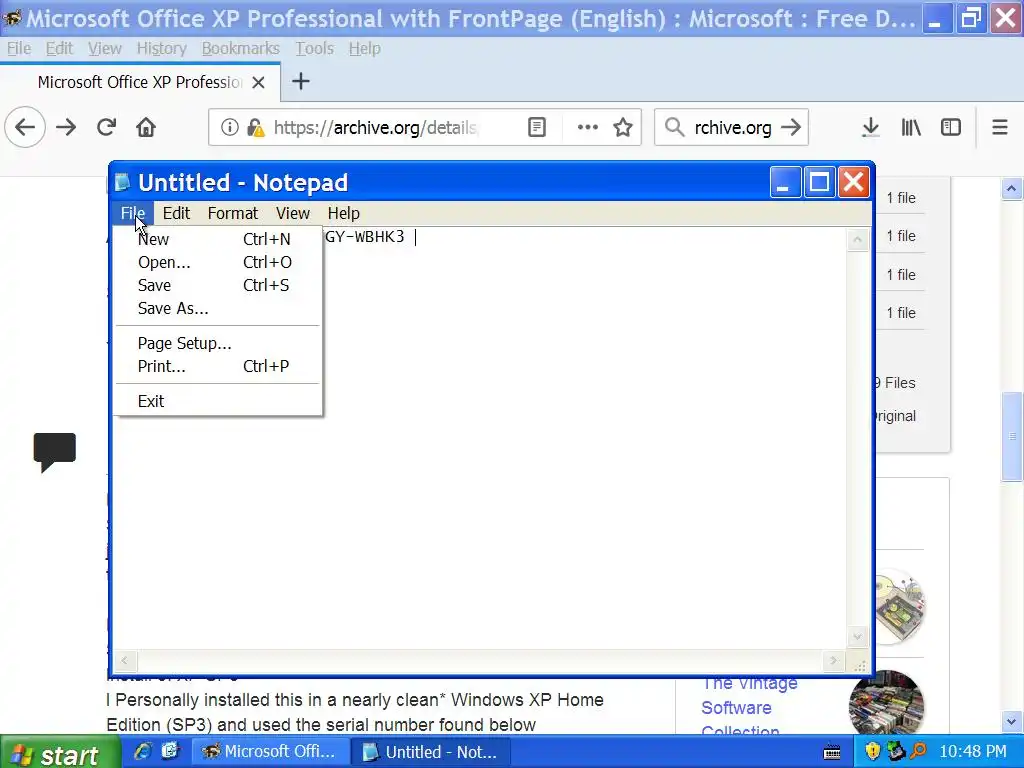Click the Windows Start button
The image size is (1024, 768).
[x=60, y=752]
